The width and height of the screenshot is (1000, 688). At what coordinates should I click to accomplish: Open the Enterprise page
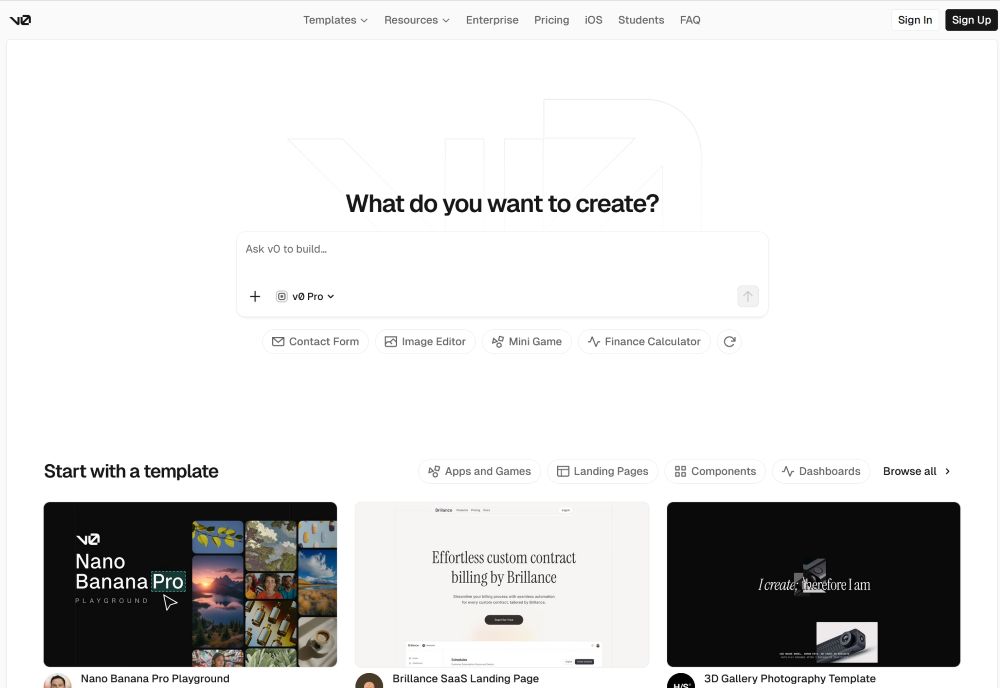click(x=492, y=20)
